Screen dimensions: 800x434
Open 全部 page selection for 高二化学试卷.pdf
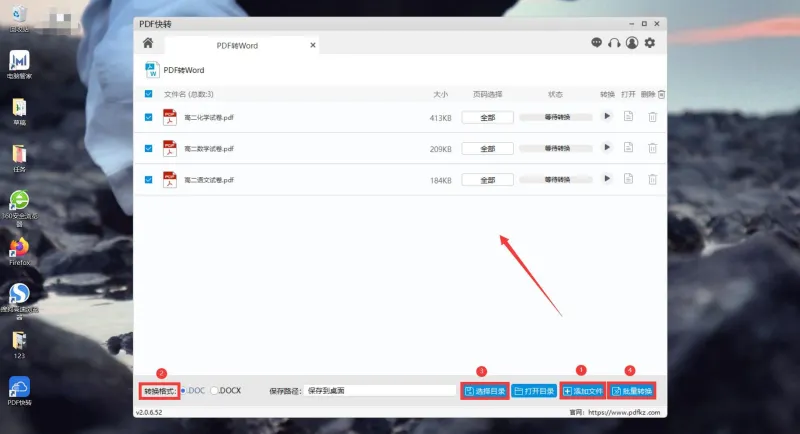[x=487, y=117]
